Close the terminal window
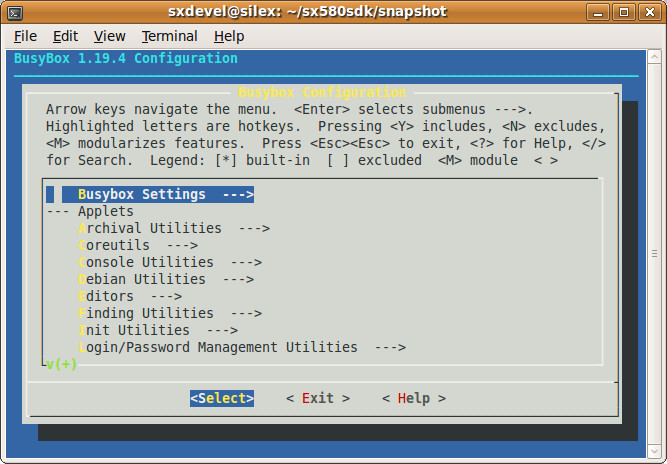The height and width of the screenshot is (464, 667). (650, 12)
